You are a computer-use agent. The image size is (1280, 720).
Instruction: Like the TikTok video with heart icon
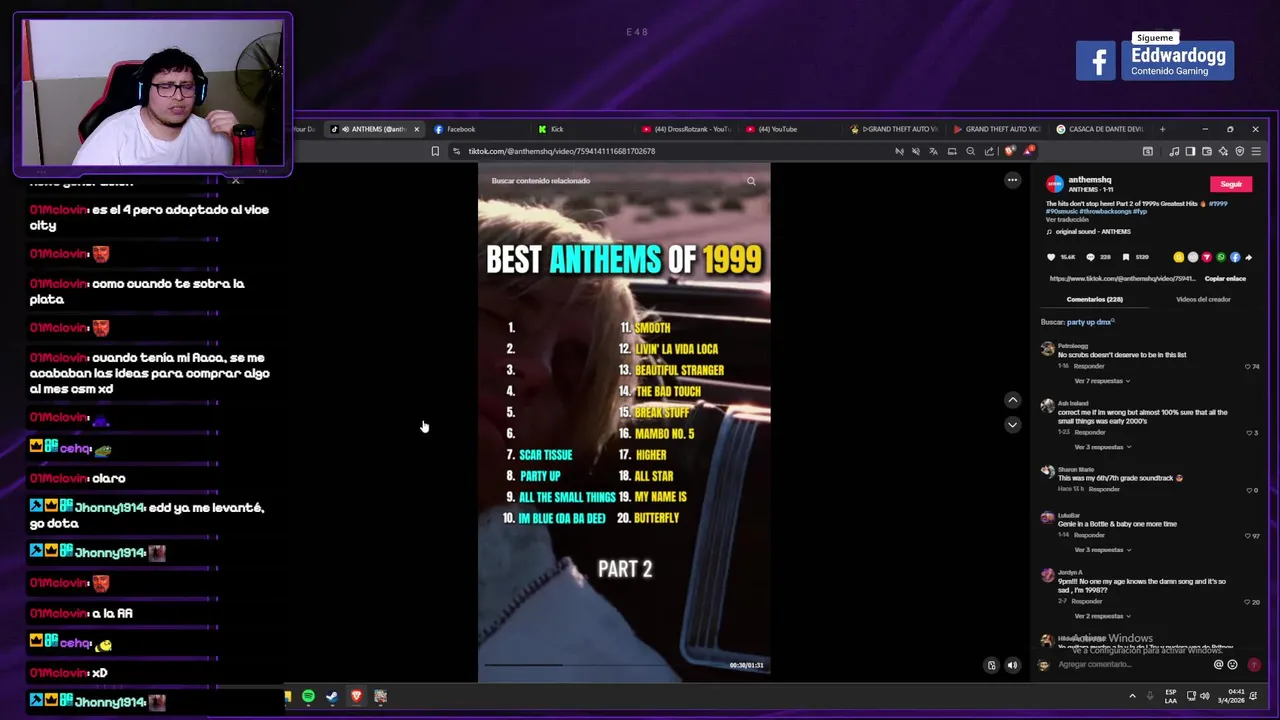coord(1051,257)
